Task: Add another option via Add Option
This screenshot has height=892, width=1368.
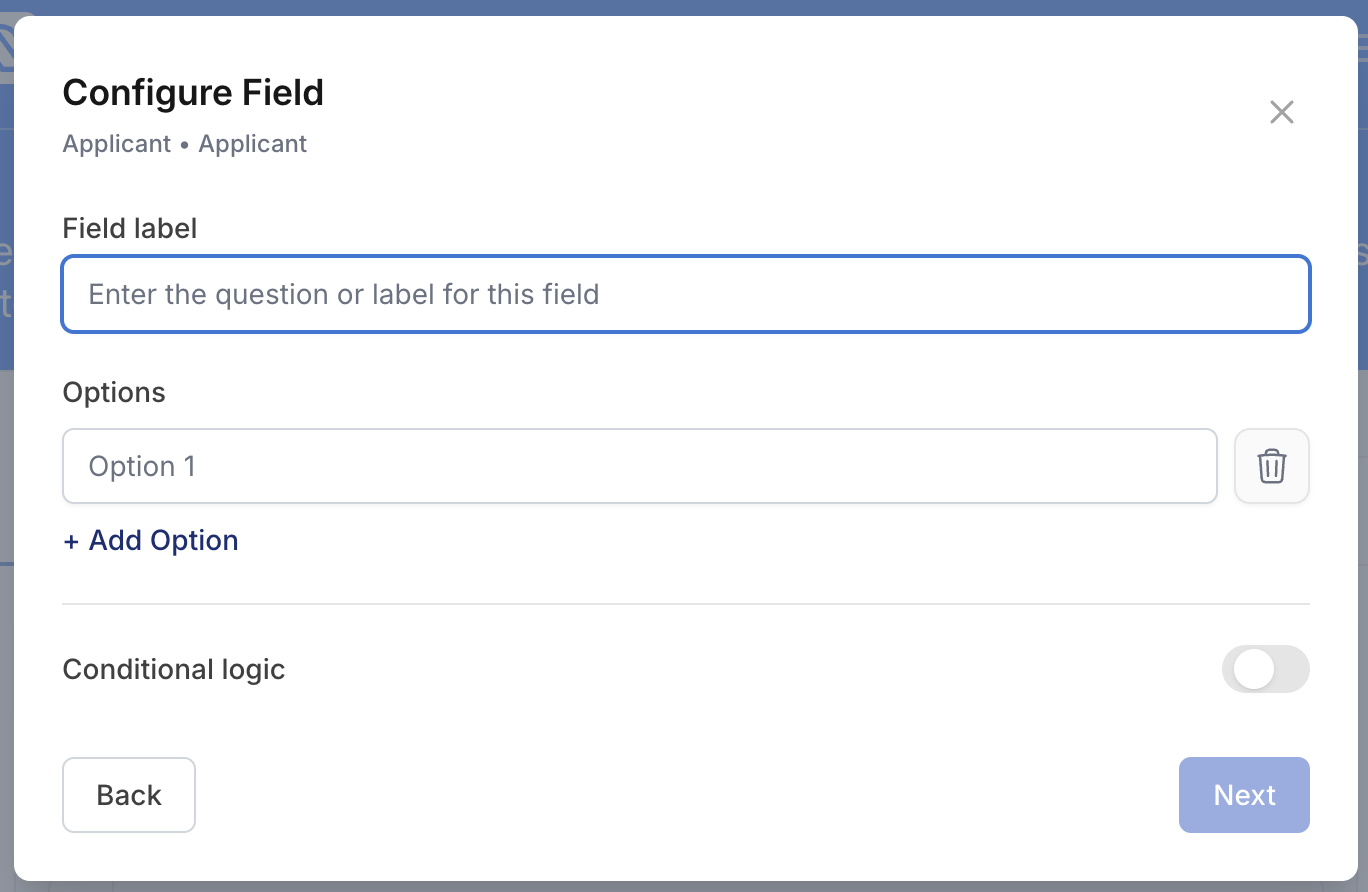Action: tap(151, 541)
